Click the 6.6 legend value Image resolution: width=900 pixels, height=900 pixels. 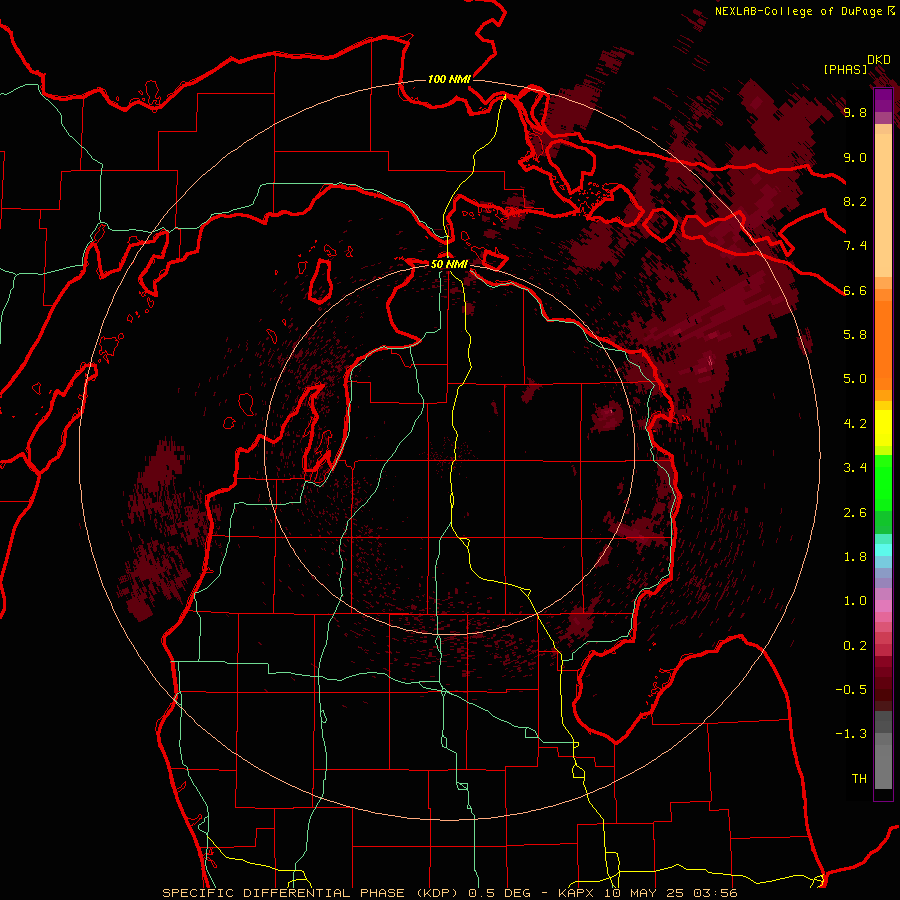tap(855, 290)
